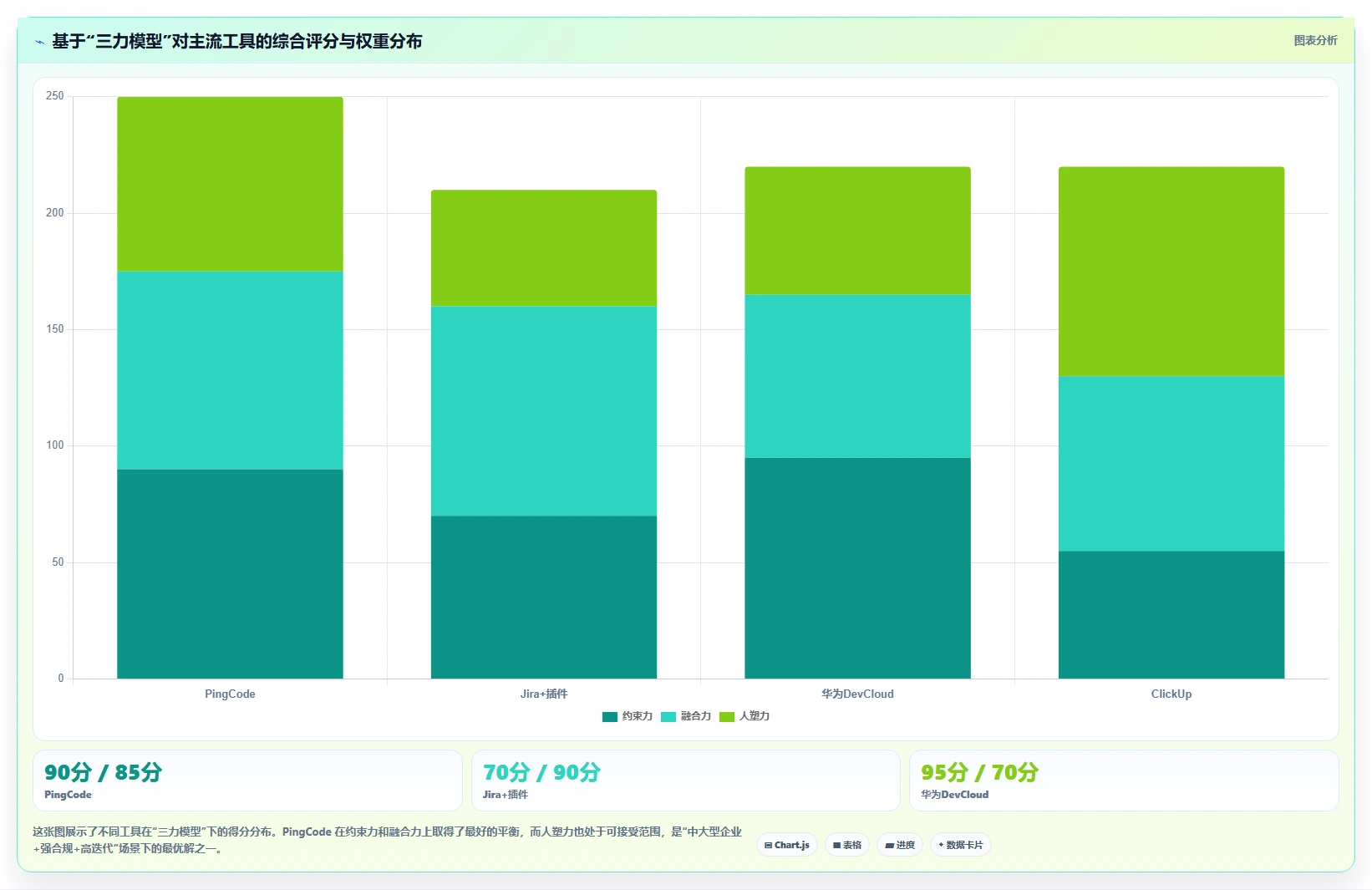Click the 250 y-axis value
Screen dimensions: 1372x890
(x=54, y=96)
